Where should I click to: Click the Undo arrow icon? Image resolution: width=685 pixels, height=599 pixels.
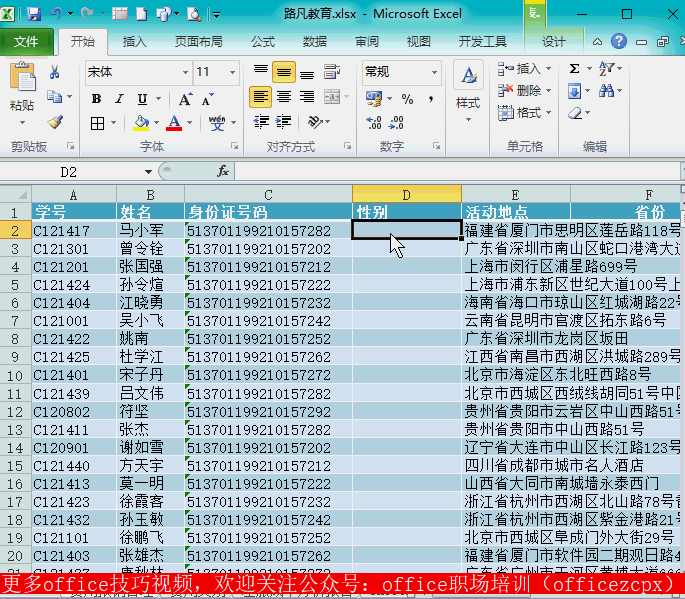(55, 14)
